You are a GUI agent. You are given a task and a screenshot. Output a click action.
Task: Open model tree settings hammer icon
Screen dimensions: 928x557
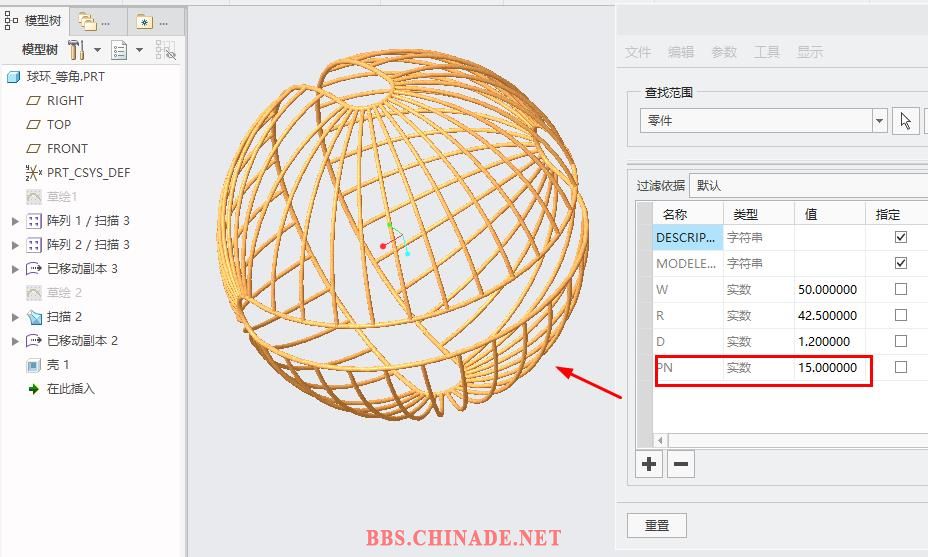coord(76,50)
